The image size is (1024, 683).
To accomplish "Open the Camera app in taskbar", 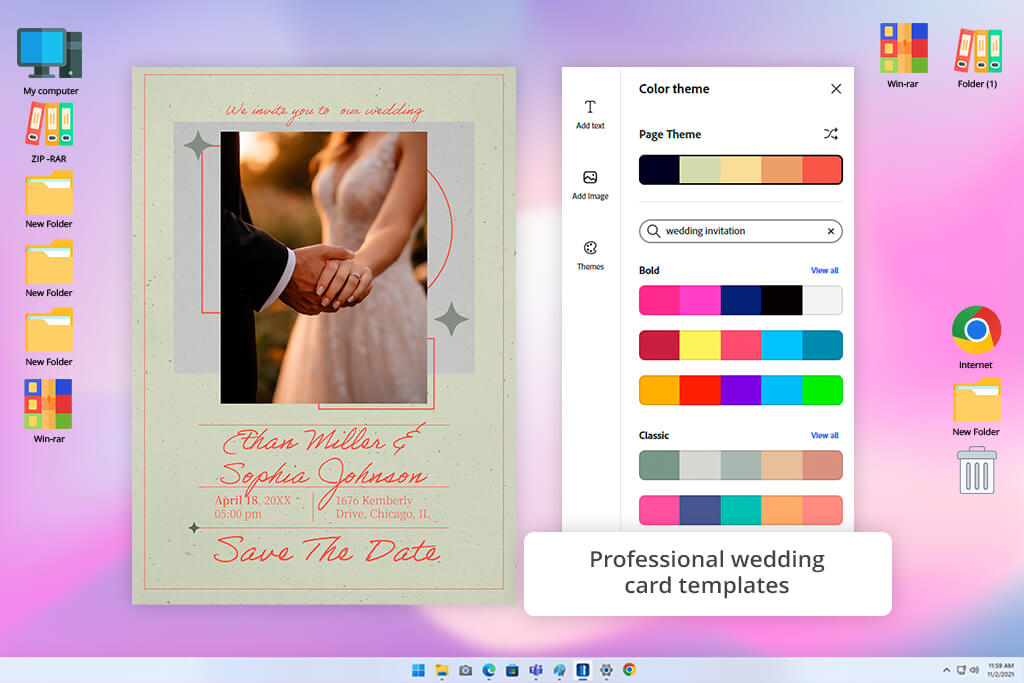I will (x=465, y=670).
